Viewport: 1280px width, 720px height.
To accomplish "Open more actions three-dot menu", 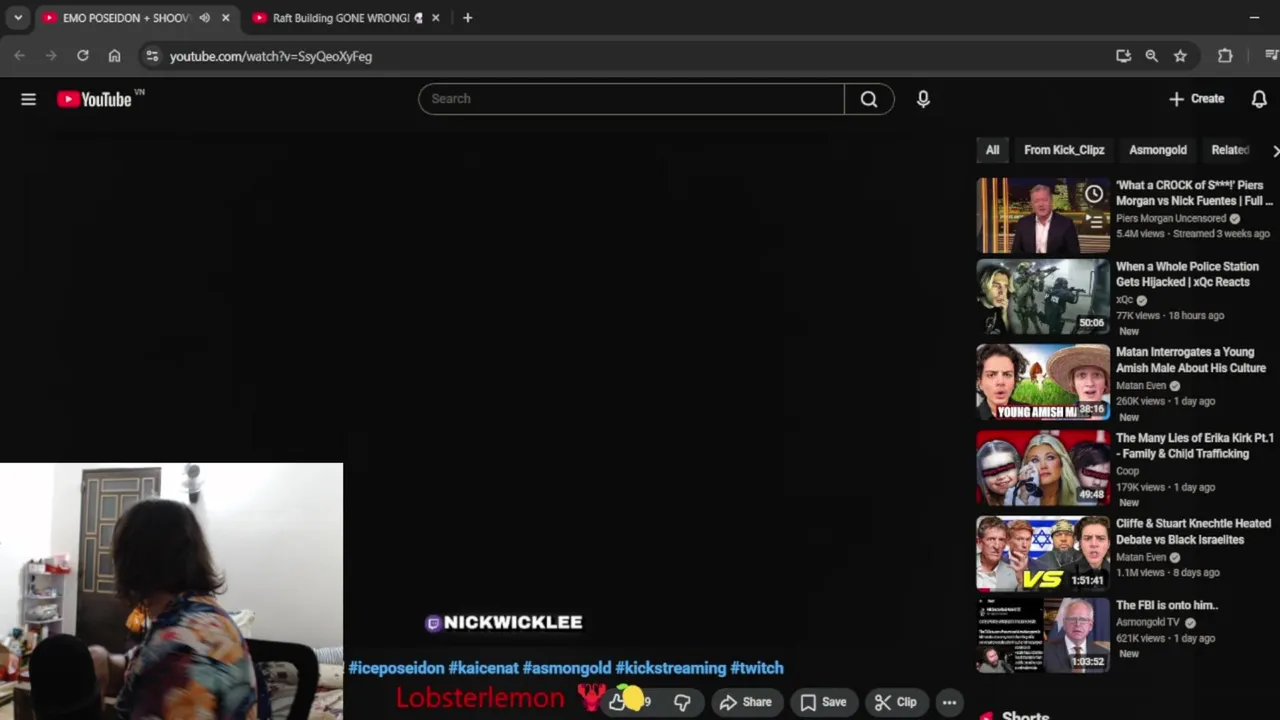I will [949, 702].
